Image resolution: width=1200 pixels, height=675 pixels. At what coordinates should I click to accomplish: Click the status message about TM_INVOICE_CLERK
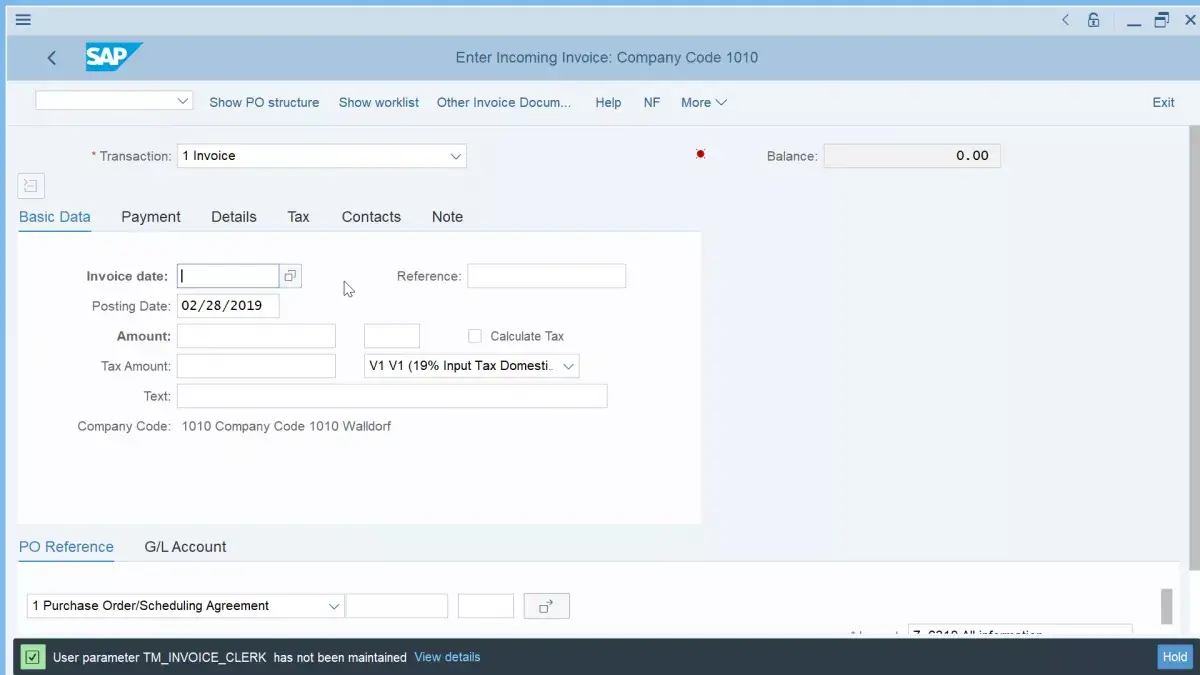tap(230, 657)
